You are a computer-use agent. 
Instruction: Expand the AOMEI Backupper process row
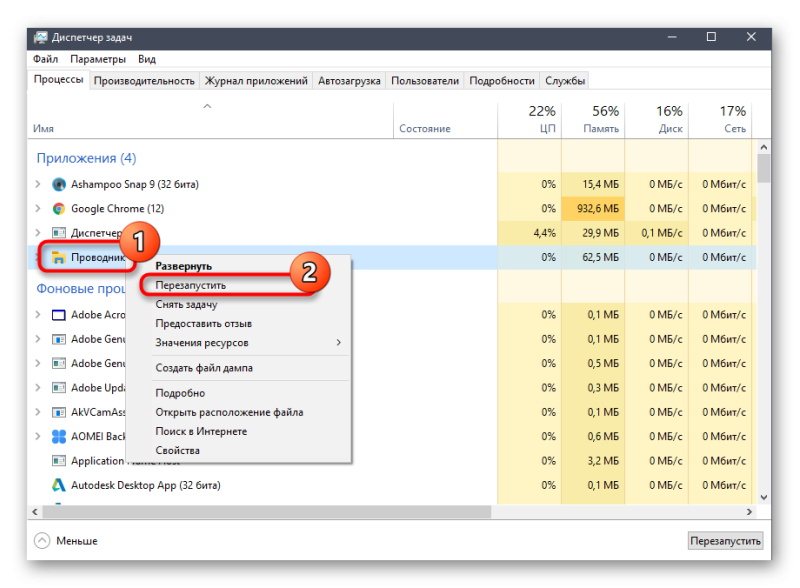click(x=38, y=436)
